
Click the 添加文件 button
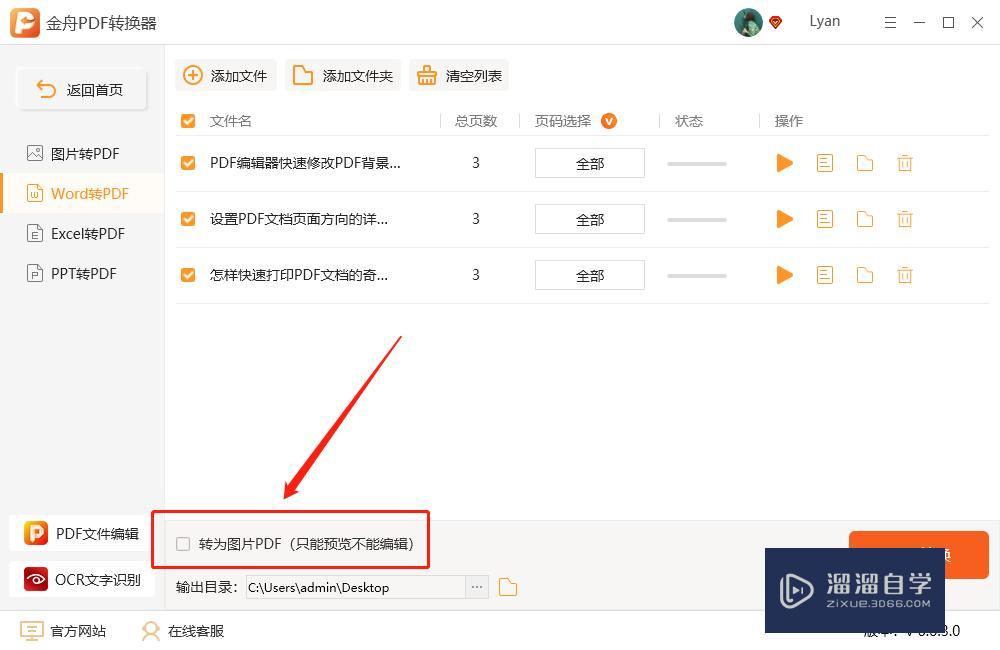pyautogui.click(x=225, y=75)
